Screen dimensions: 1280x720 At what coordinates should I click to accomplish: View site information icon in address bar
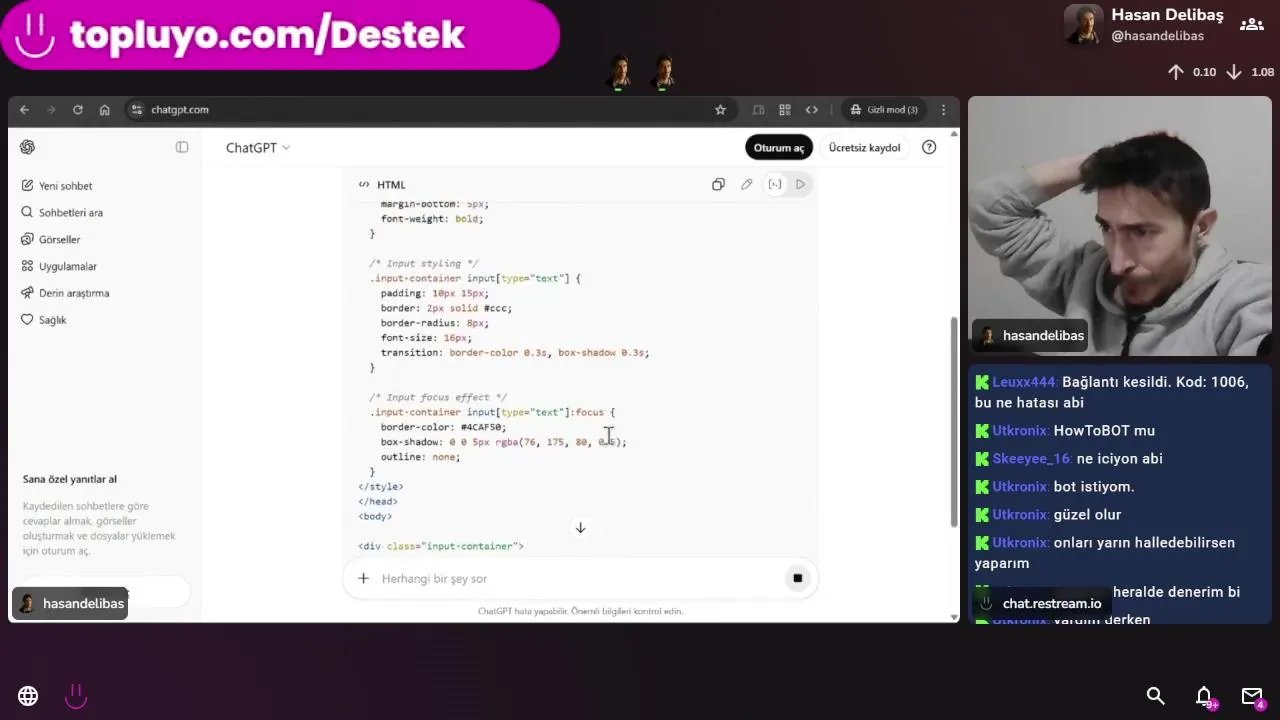pyautogui.click(x=138, y=110)
